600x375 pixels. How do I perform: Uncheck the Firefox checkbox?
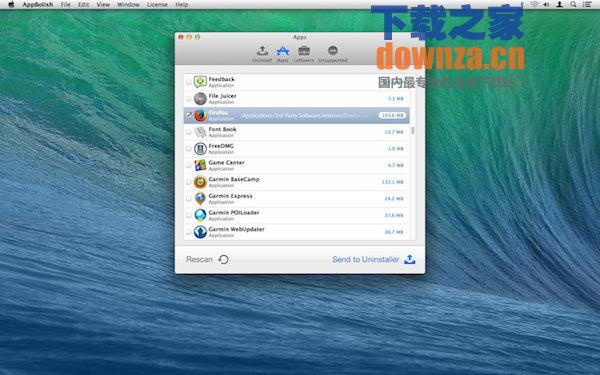pos(189,115)
